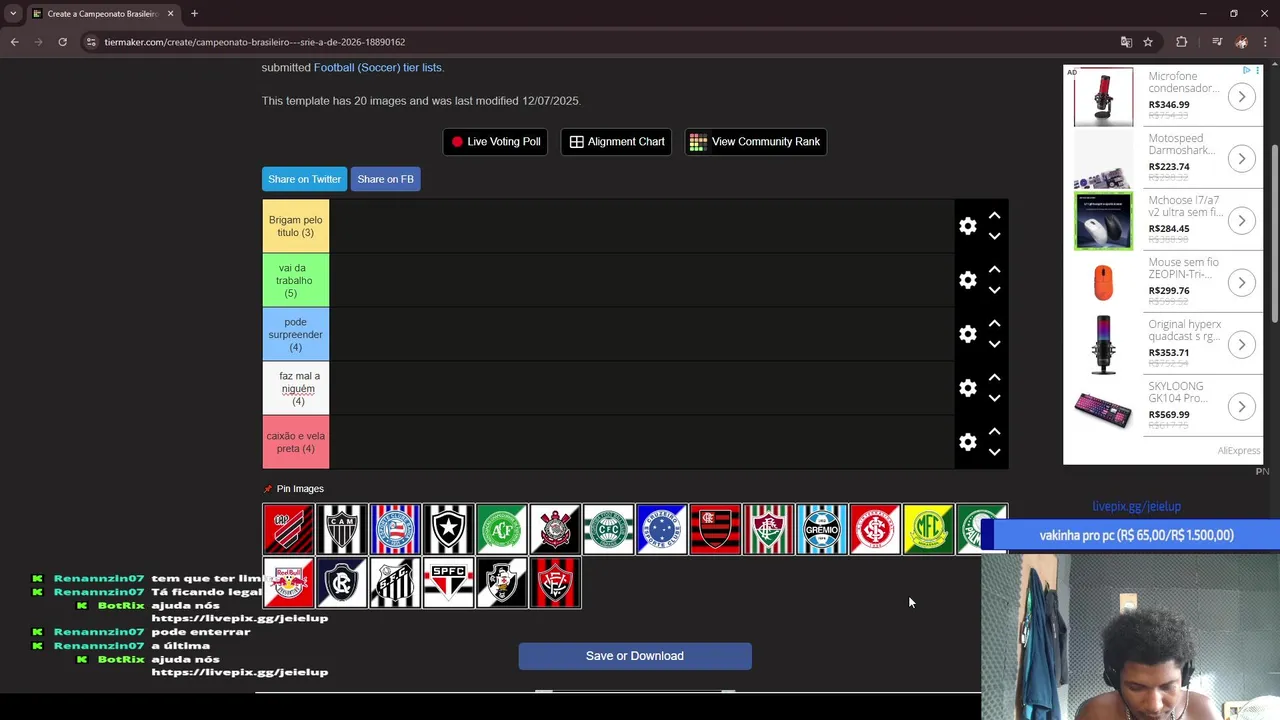Pick the Coritiba CFC crest

pyautogui.click(x=608, y=529)
